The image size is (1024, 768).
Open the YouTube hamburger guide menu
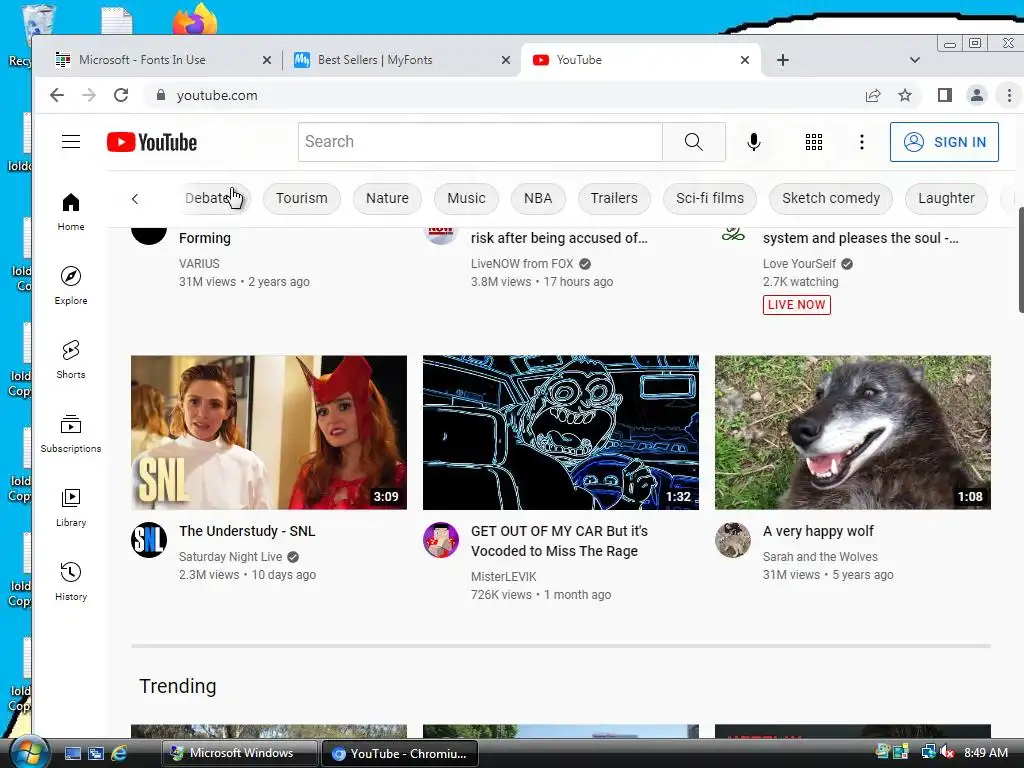[x=71, y=142]
